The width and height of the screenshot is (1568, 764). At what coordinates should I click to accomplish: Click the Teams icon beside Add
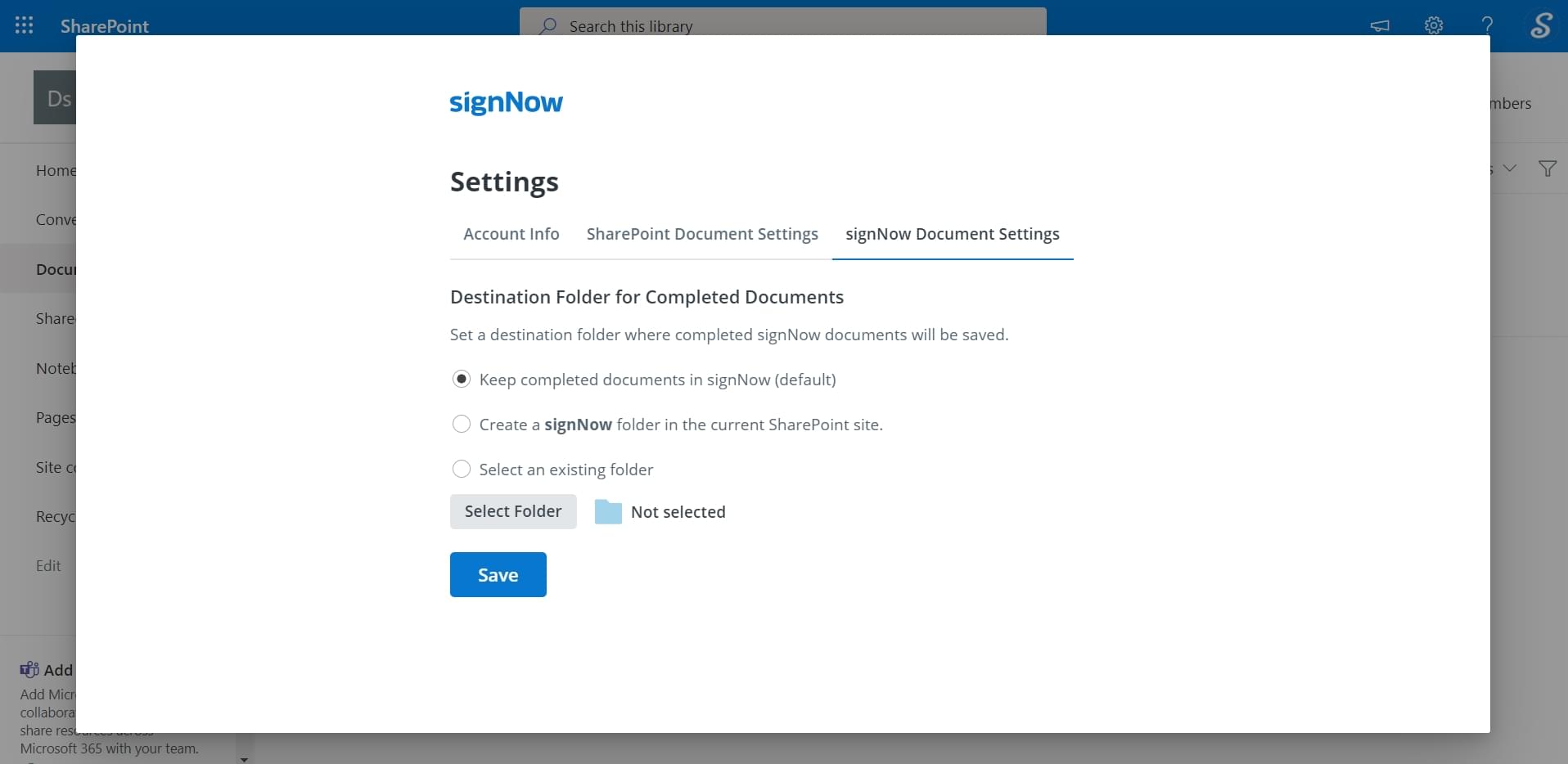[x=29, y=670]
